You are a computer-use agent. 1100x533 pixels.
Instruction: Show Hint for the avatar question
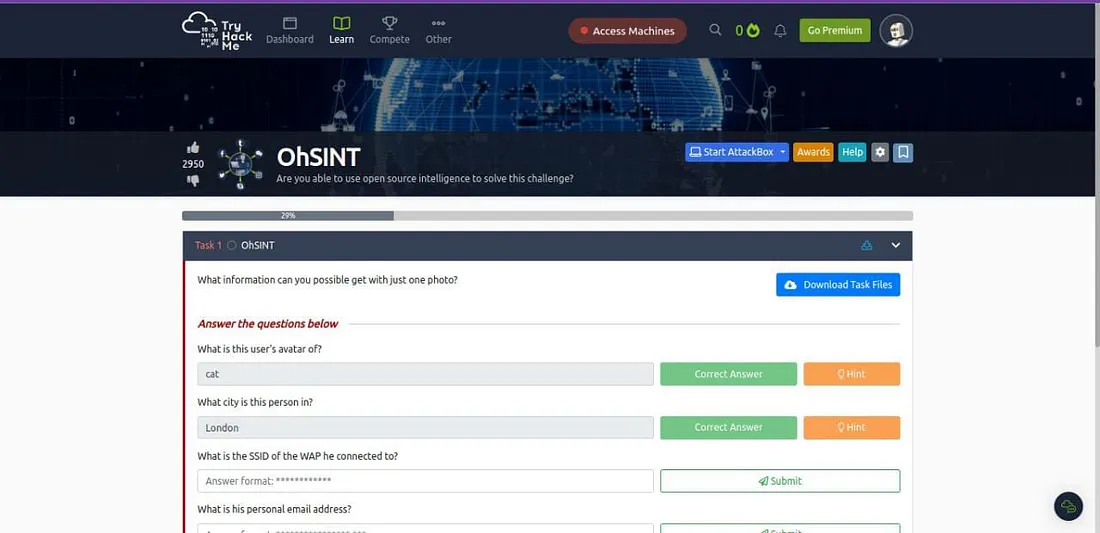851,374
